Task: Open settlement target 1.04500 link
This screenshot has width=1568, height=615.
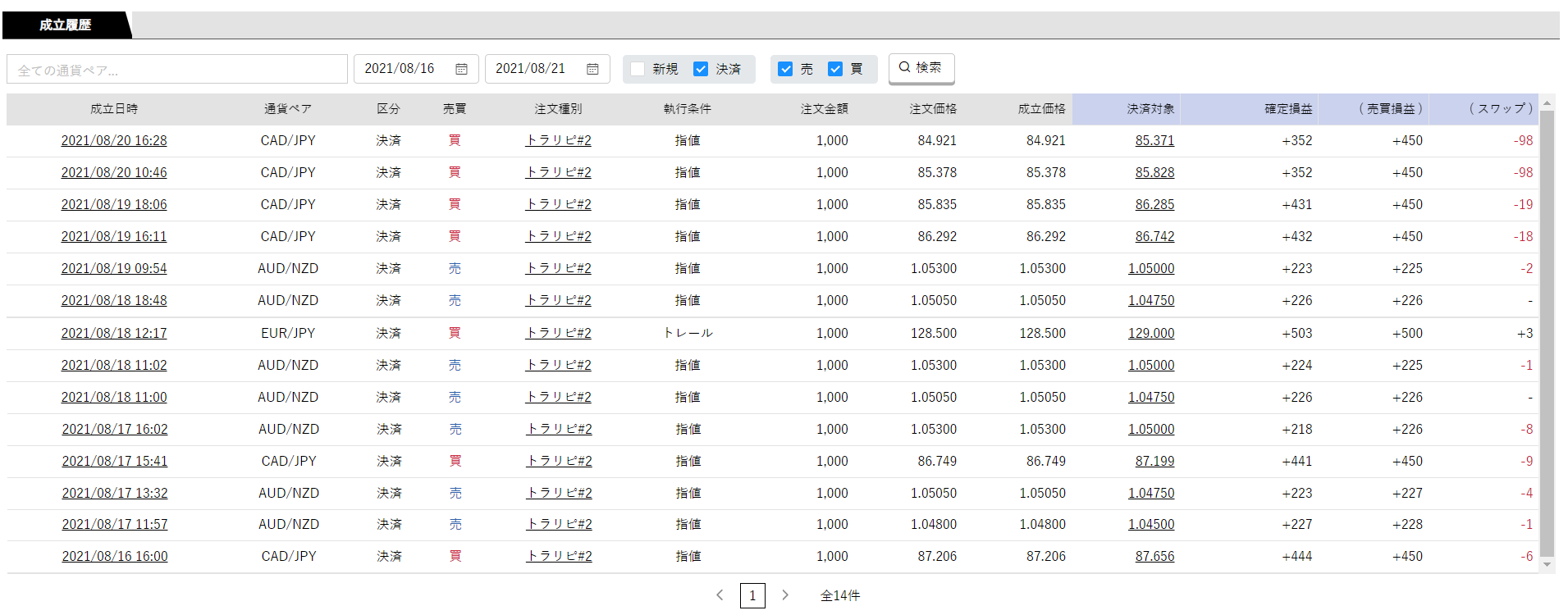Action: [x=1151, y=524]
